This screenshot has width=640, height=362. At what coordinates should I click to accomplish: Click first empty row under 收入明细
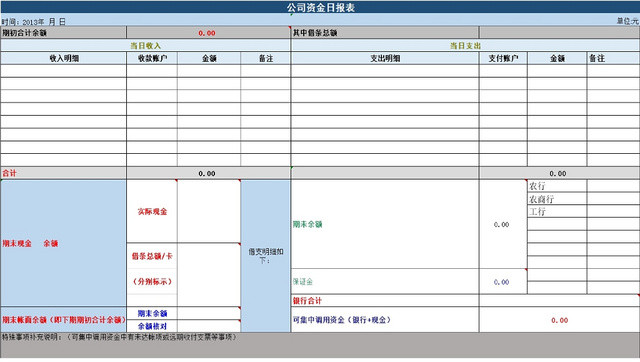pyautogui.click(x=63, y=71)
